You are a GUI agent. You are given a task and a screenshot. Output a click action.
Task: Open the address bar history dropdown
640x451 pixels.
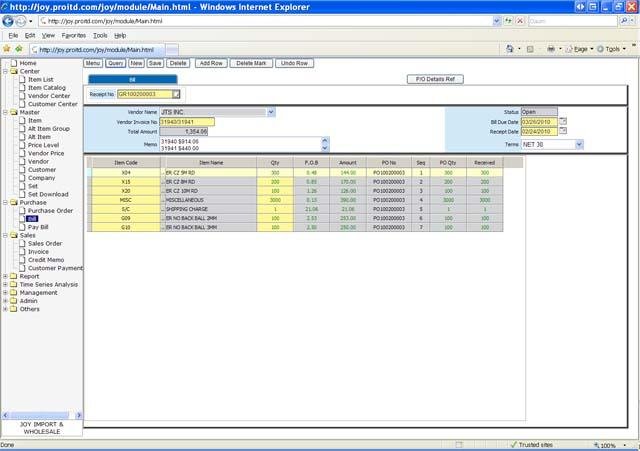point(496,21)
